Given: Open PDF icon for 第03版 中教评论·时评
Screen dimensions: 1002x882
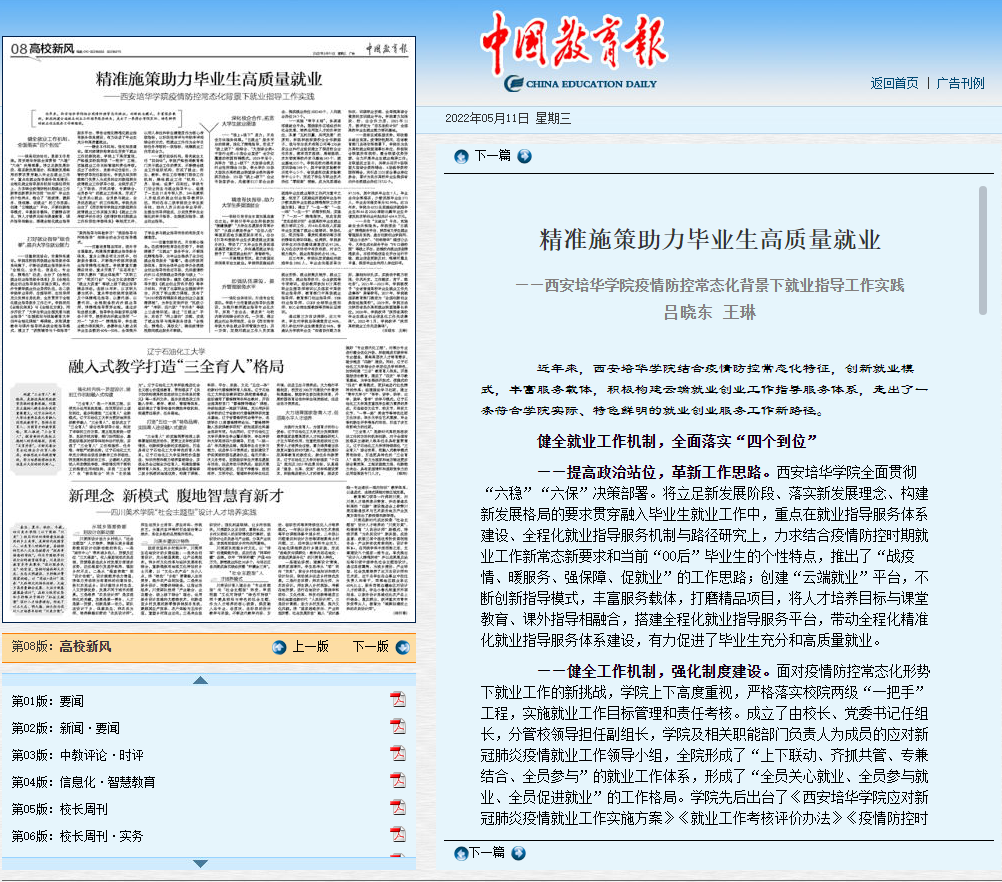Looking at the screenshot, I should click(x=398, y=754).
